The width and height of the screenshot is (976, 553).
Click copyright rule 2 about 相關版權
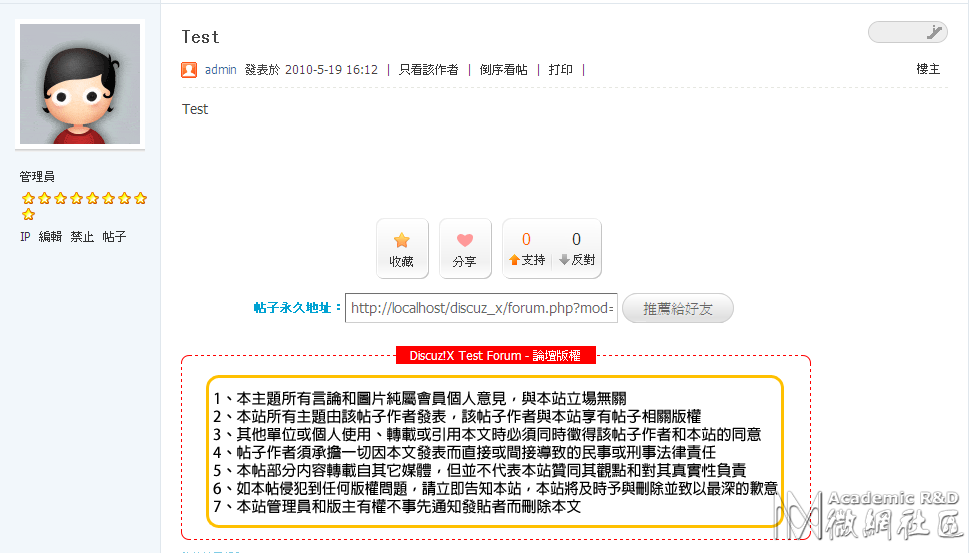click(x=457, y=417)
